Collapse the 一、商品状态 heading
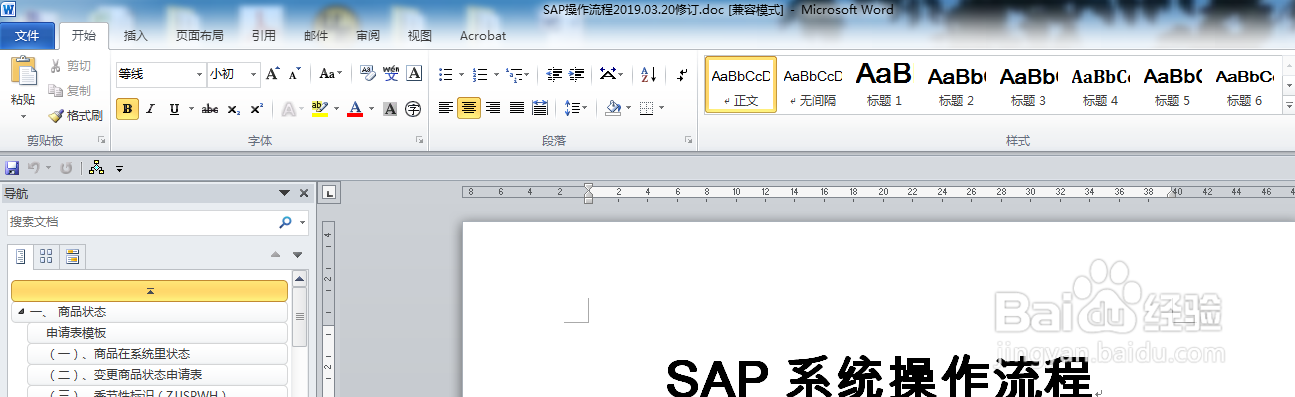 (21, 312)
